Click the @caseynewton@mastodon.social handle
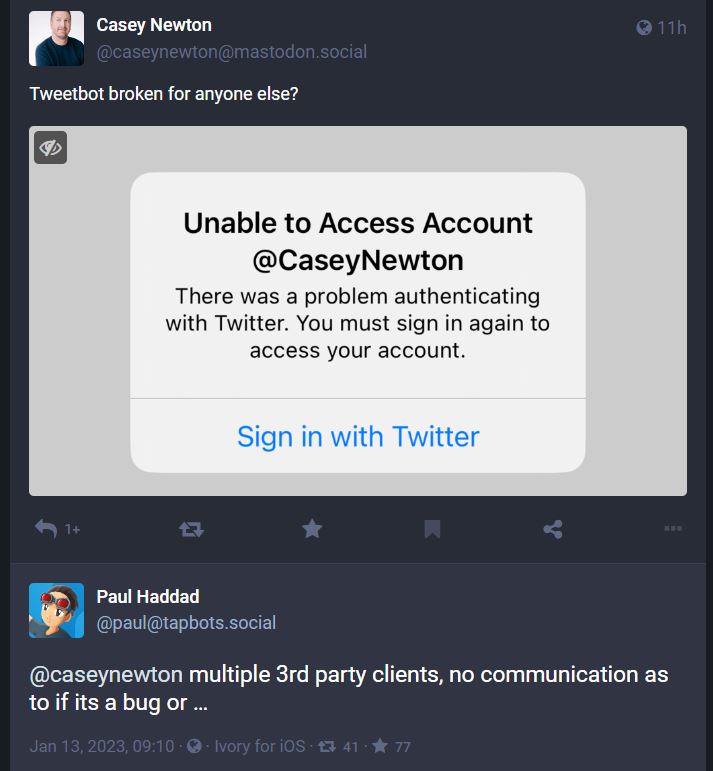This screenshot has width=713, height=771. tap(231, 52)
